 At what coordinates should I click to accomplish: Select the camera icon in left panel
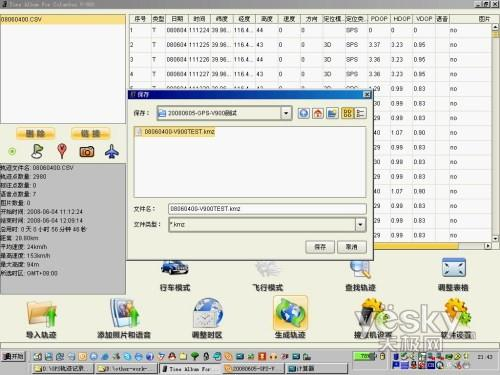click(87, 152)
